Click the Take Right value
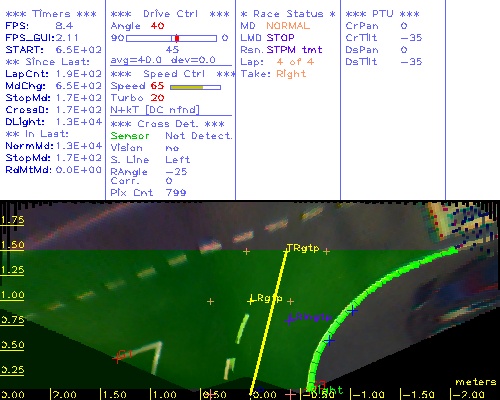 291,74
